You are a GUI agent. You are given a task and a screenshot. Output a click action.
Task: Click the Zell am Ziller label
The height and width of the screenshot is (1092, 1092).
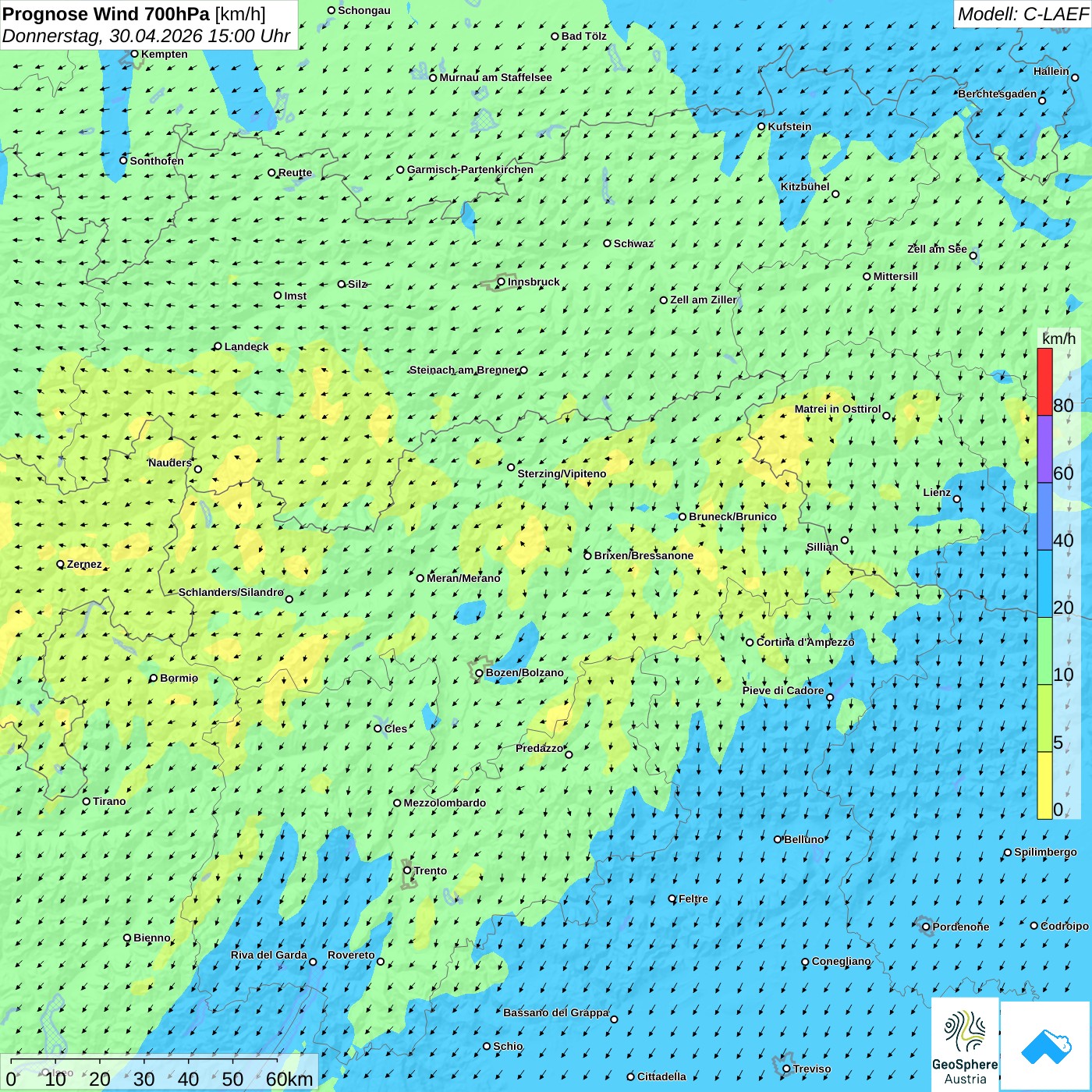point(703,300)
